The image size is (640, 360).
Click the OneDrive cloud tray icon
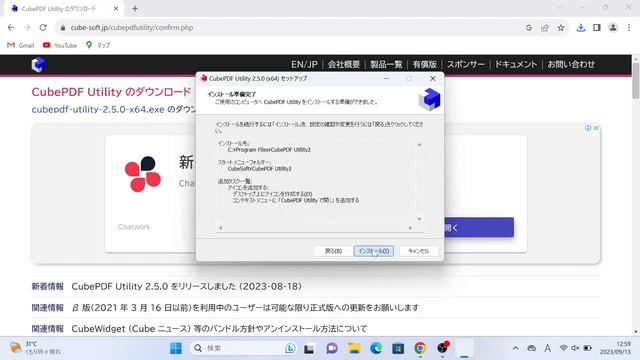[531, 348]
